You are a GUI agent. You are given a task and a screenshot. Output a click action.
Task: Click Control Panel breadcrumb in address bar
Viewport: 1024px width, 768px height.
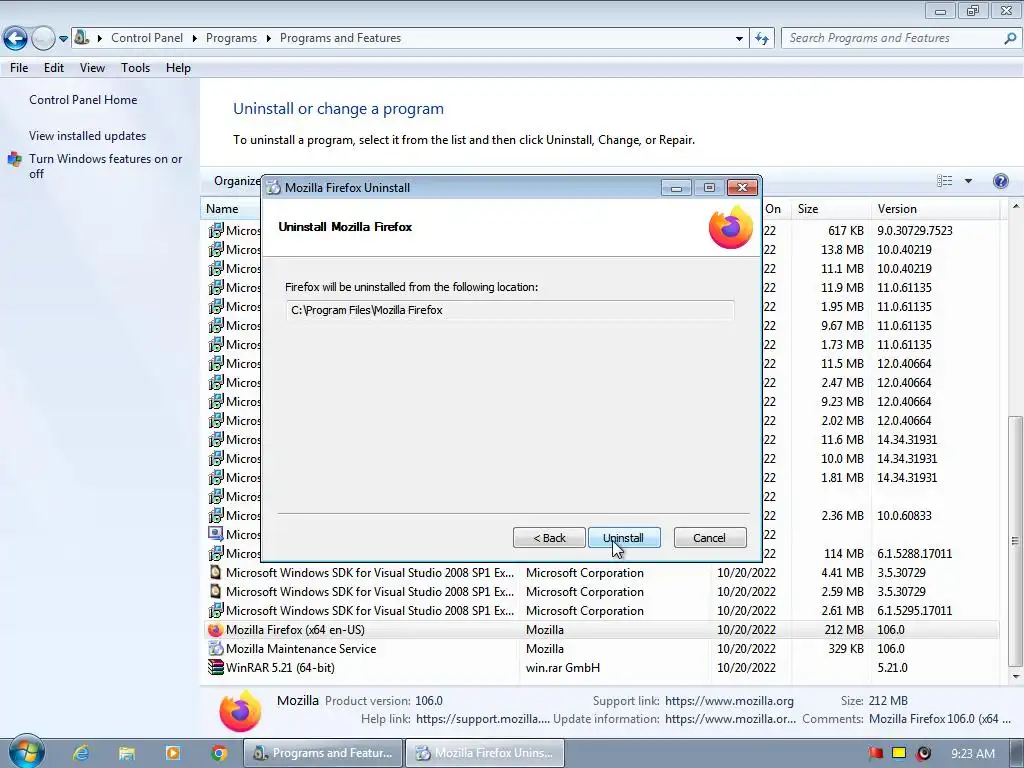click(x=147, y=38)
